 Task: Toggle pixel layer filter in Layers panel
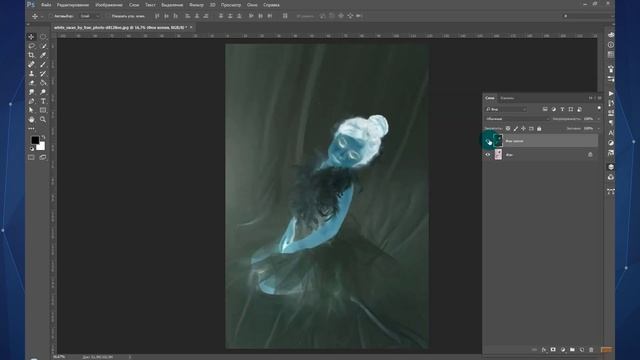click(x=545, y=109)
